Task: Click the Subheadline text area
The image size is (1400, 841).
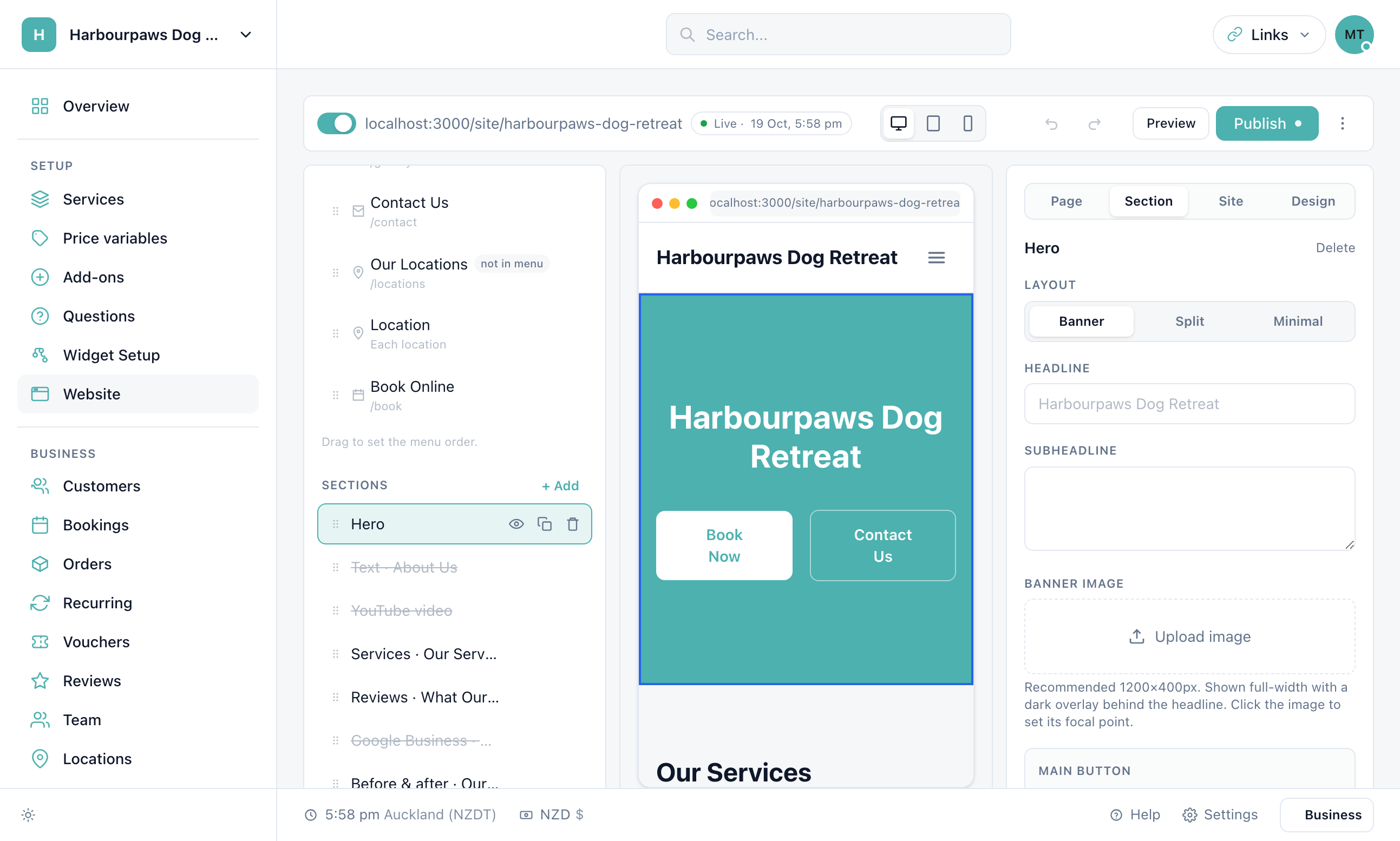Action: click(1189, 508)
